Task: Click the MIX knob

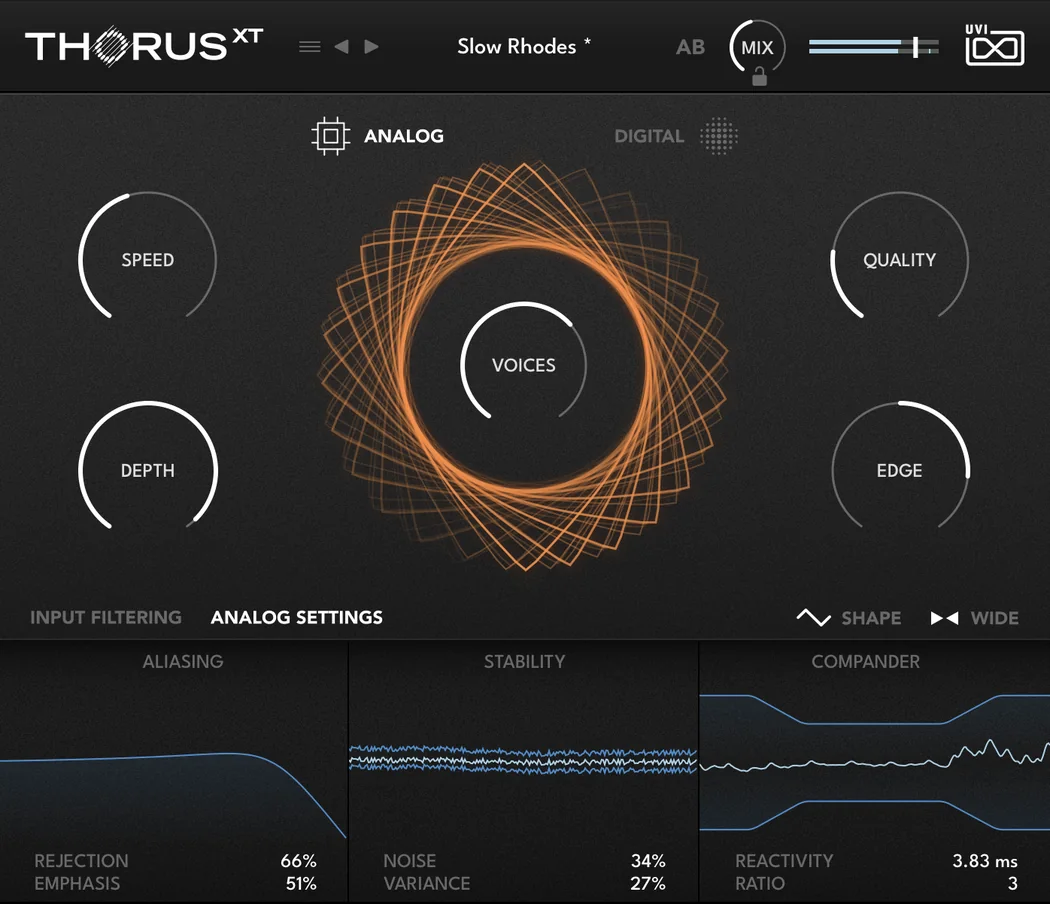Action: click(x=757, y=48)
